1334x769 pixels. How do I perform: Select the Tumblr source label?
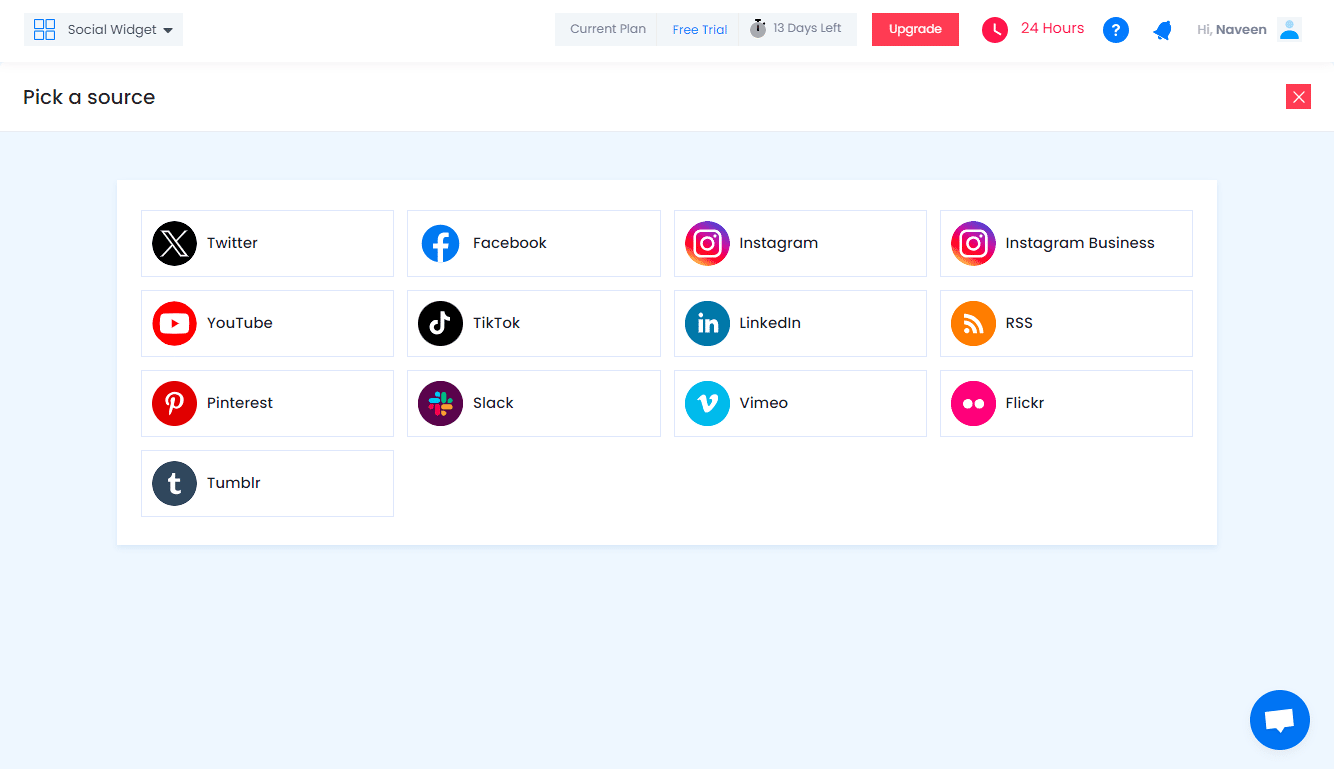(x=234, y=483)
